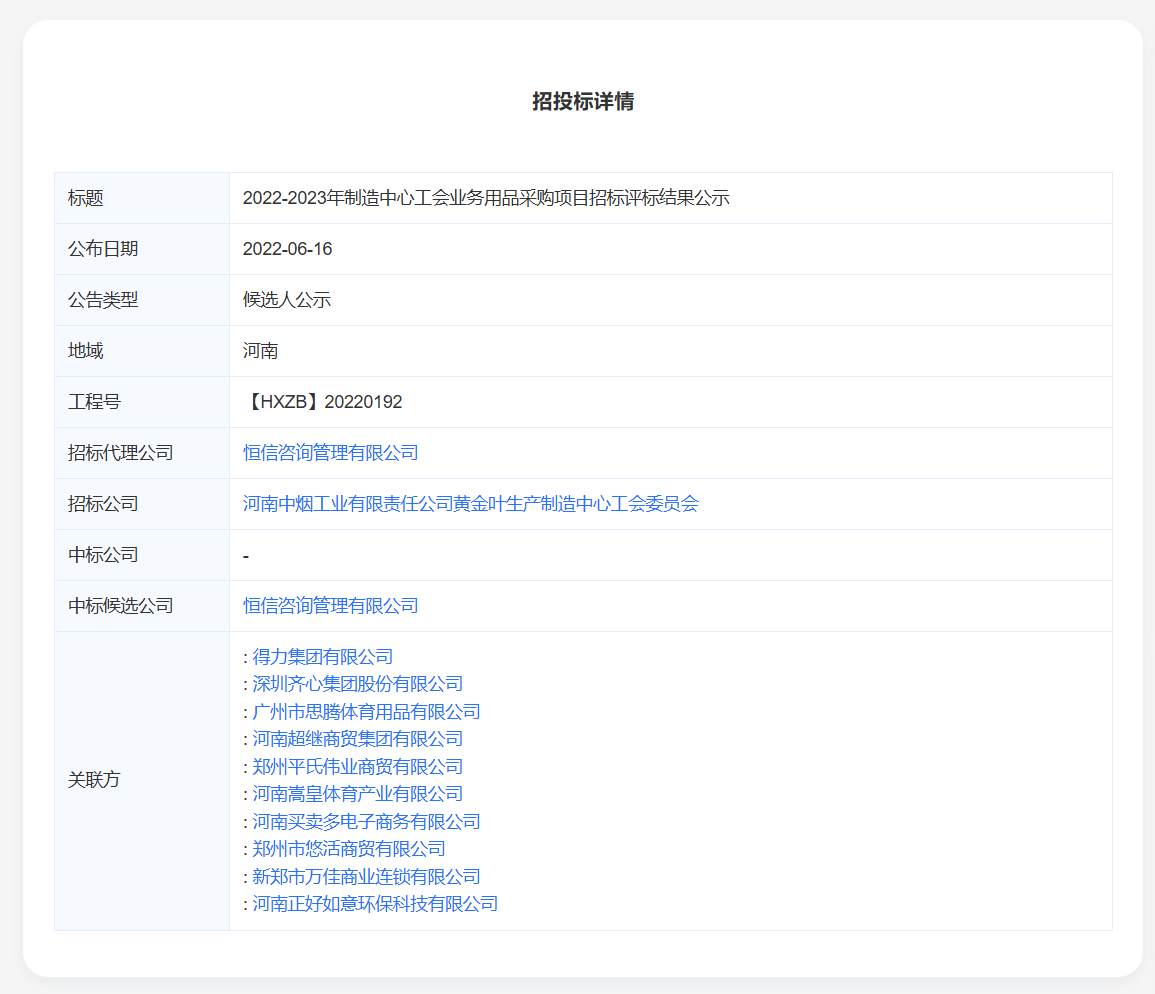Click 郑州平氏伟业商贸有限公司 link
The image size is (1155, 994).
(357, 767)
